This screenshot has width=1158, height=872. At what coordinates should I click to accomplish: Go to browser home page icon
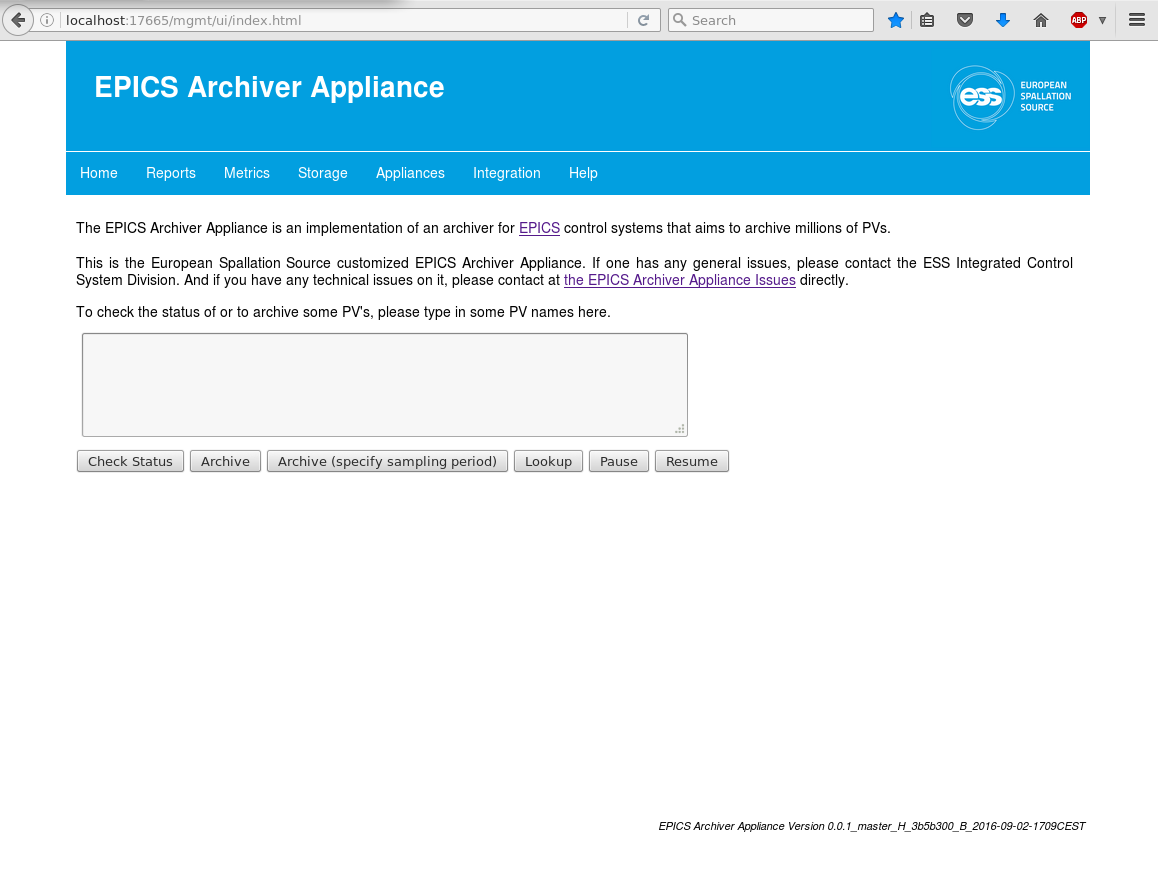click(1041, 20)
